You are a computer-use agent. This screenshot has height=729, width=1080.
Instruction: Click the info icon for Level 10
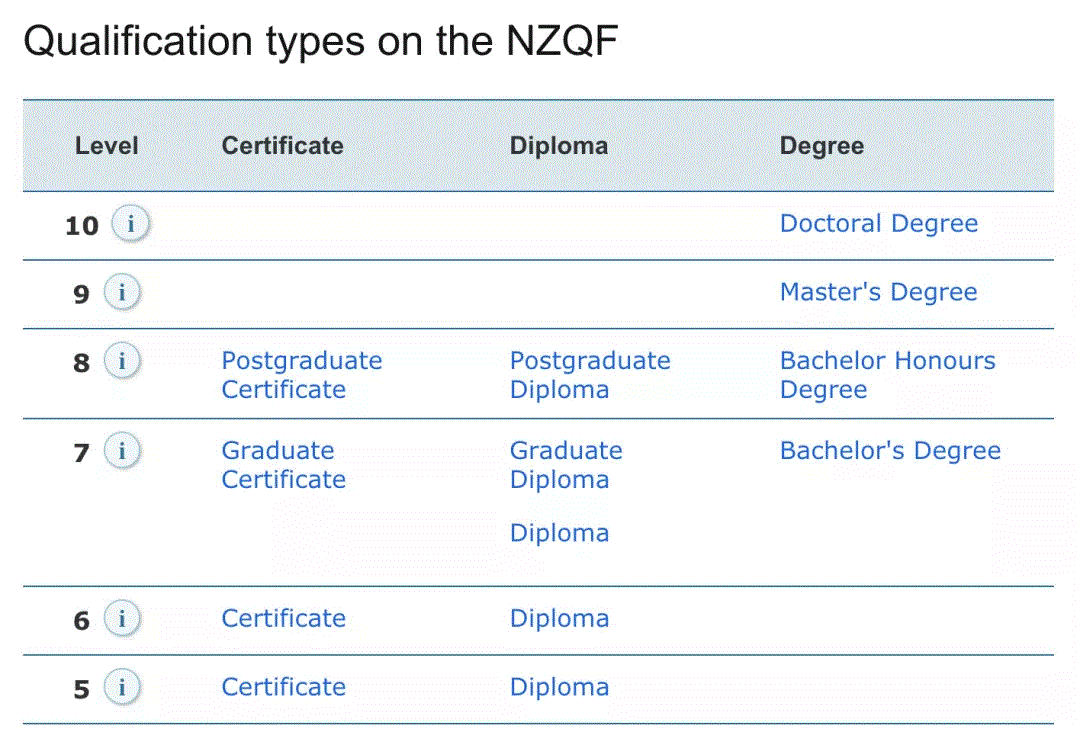130,224
